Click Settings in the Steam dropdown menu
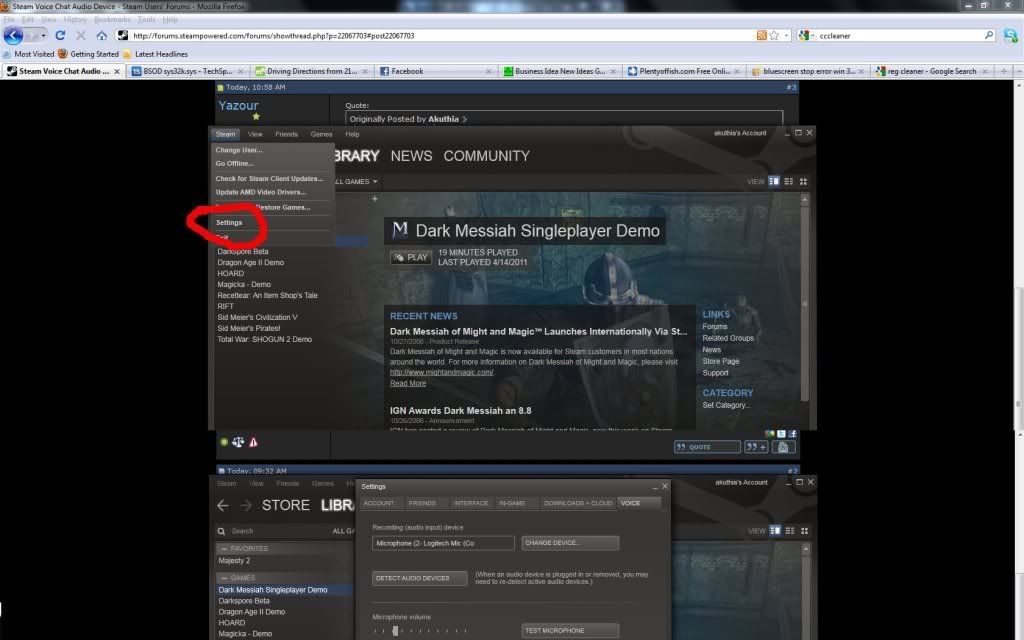The height and width of the screenshot is (640, 1024). [x=229, y=223]
